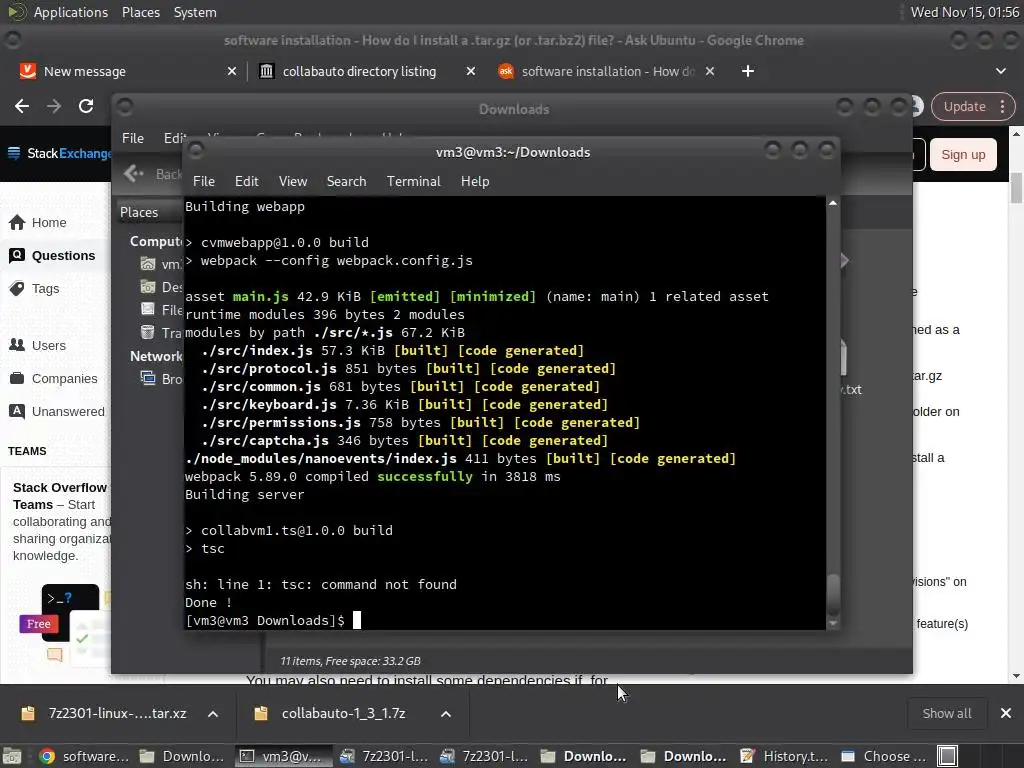Switch to Choose taskbar entry
This screenshot has height=768, width=1024.
point(883,756)
